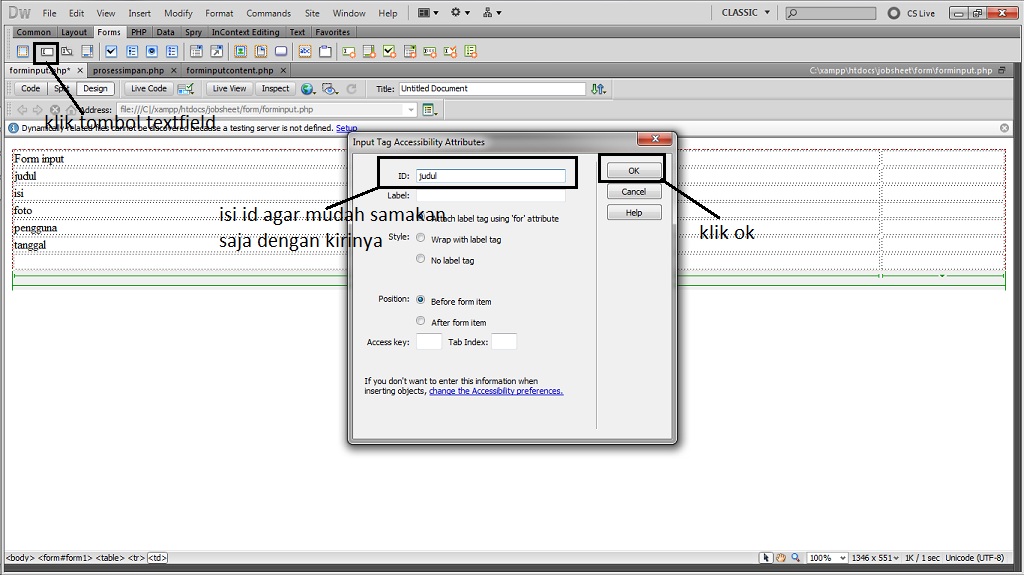This screenshot has width=1024, height=575.
Task: Open the Extend Dreamweaver gear dropdown
Action: 460,12
